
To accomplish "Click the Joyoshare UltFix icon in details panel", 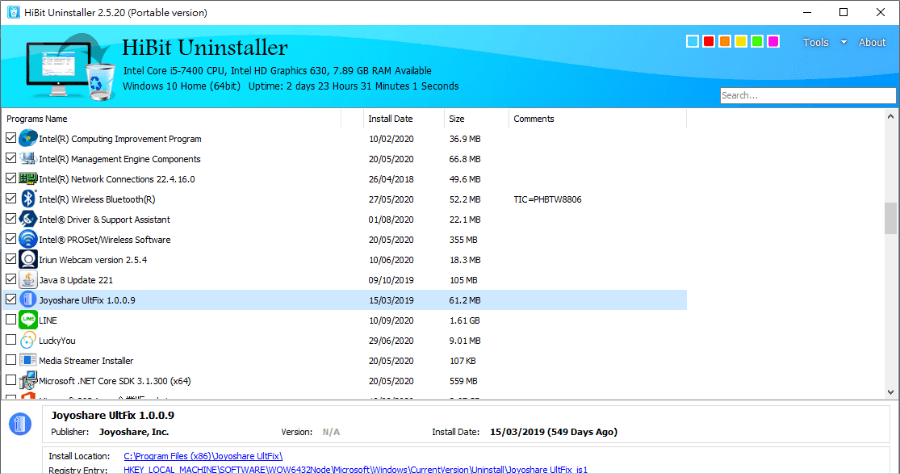I will [20, 424].
